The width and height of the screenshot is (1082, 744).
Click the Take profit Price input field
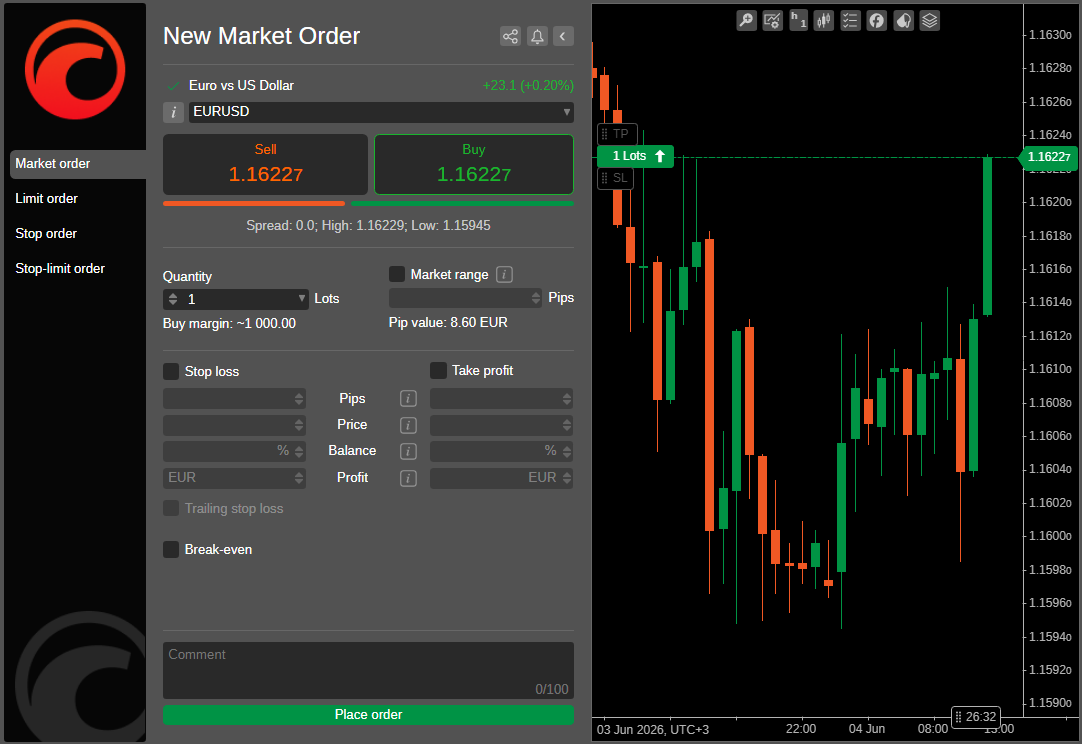pos(502,425)
